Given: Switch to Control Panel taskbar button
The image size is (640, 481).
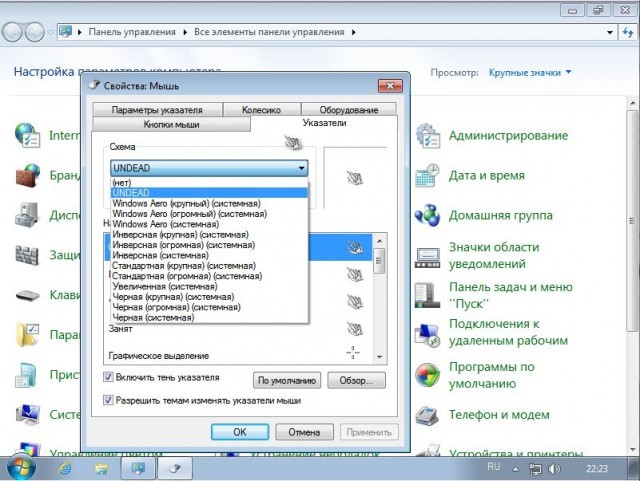Looking at the screenshot, I should click(x=138, y=468).
